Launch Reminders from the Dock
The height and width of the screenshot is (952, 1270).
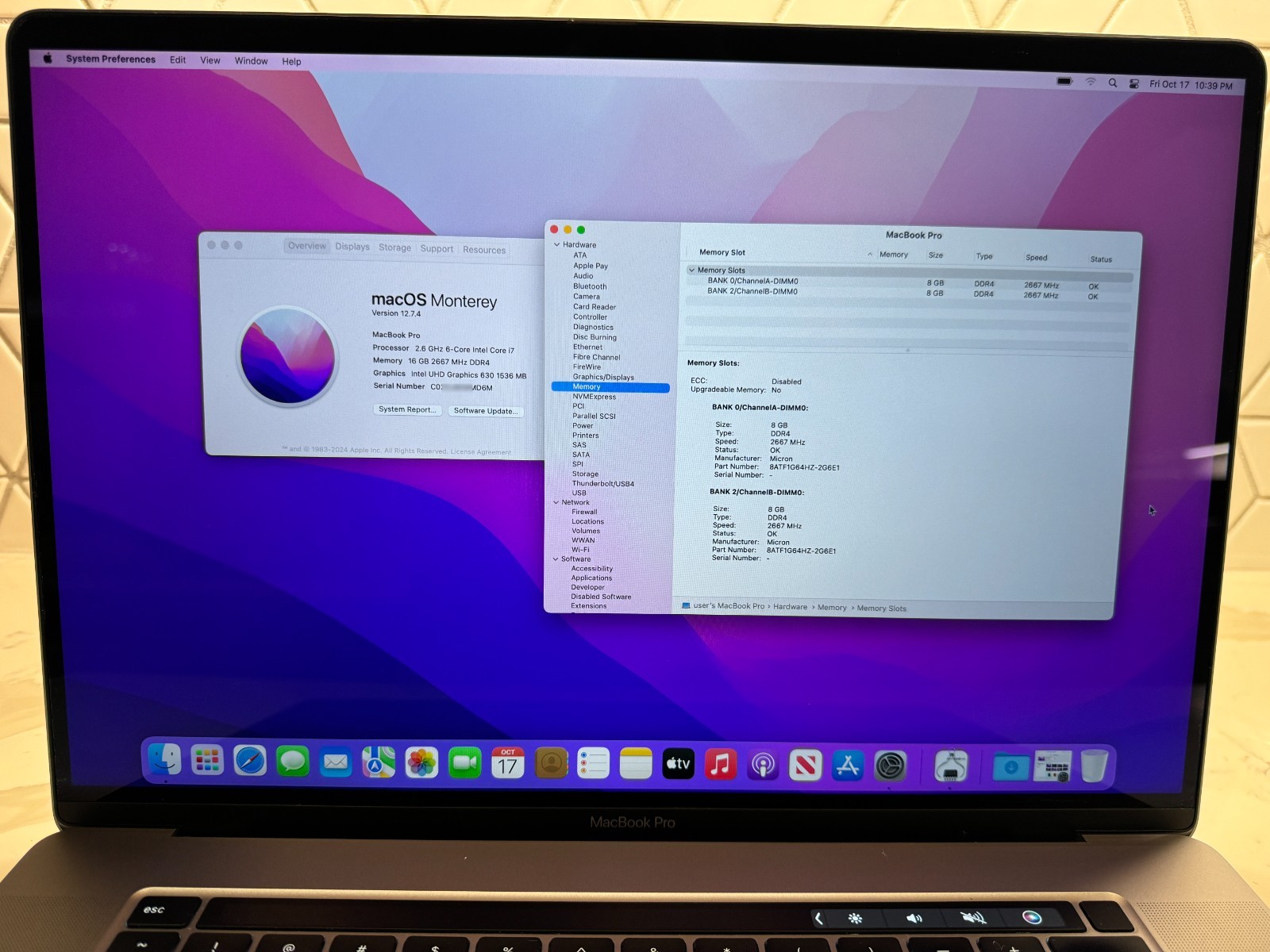click(593, 765)
